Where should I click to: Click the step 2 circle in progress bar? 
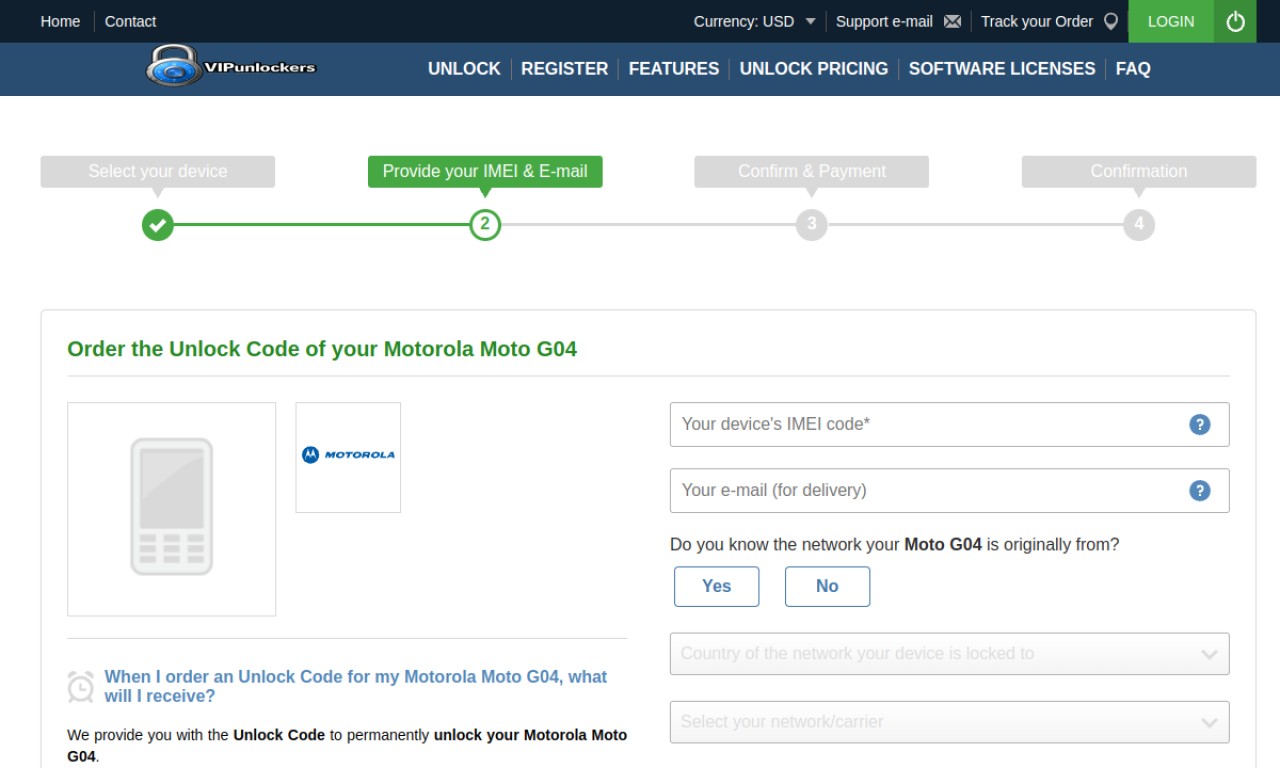point(485,224)
